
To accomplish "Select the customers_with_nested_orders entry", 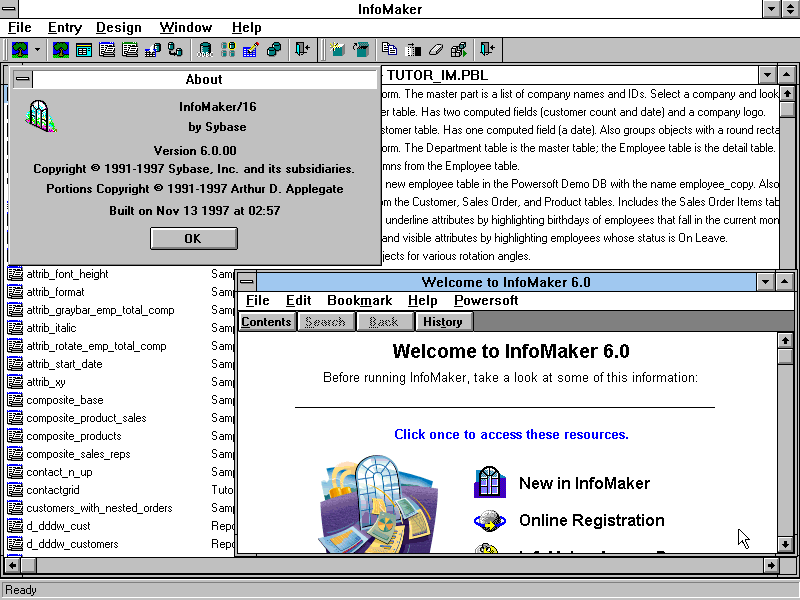I will pos(99,508).
